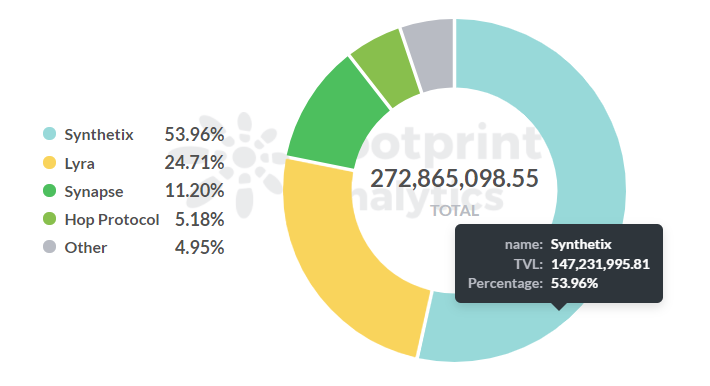The height and width of the screenshot is (386, 710).
Task: Select the Synthetix legend label
Action: (99, 135)
